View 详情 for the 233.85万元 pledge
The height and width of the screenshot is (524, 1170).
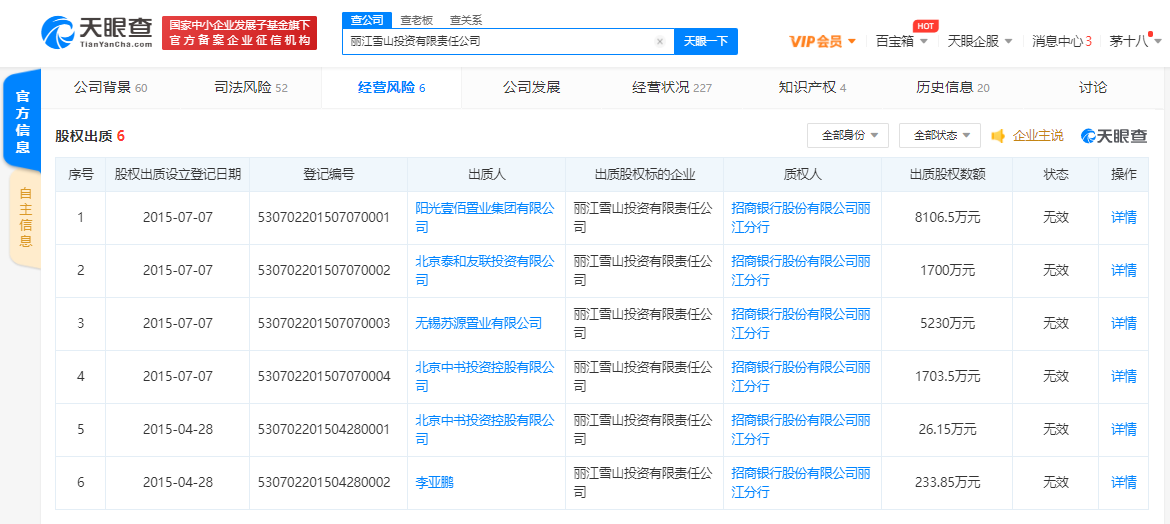[1124, 482]
